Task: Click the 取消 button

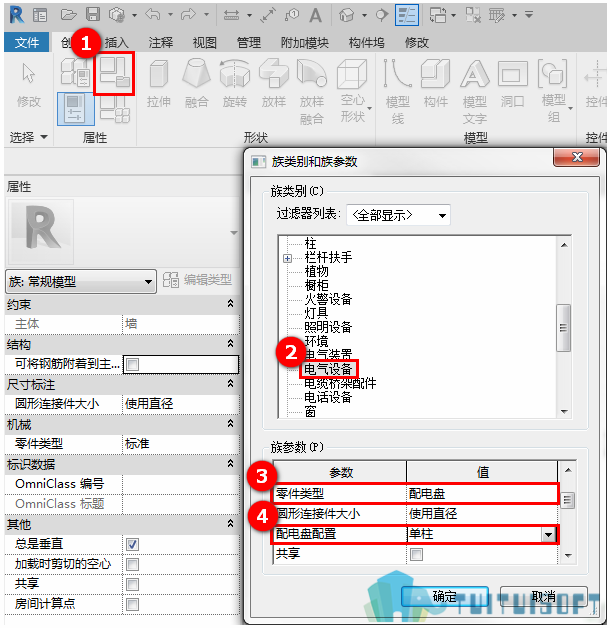Action: click(544, 597)
